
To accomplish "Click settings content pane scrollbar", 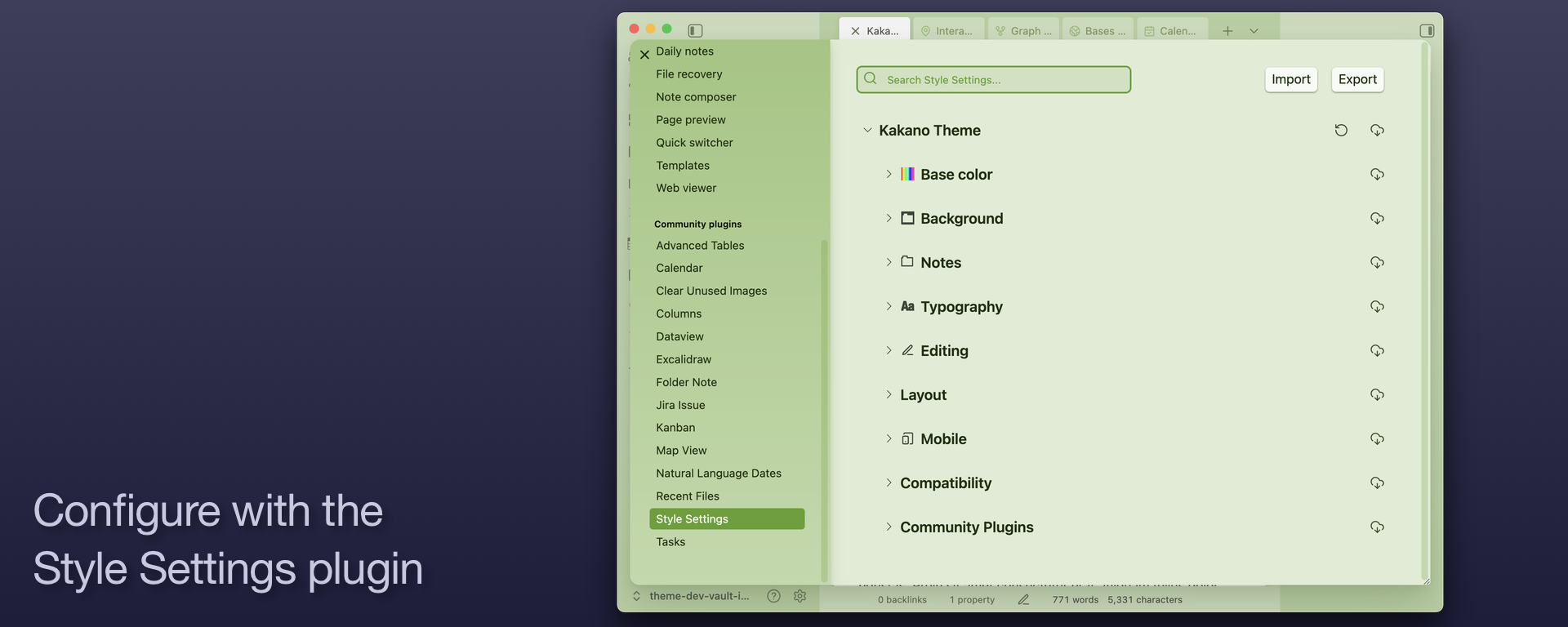I will point(1425,310).
